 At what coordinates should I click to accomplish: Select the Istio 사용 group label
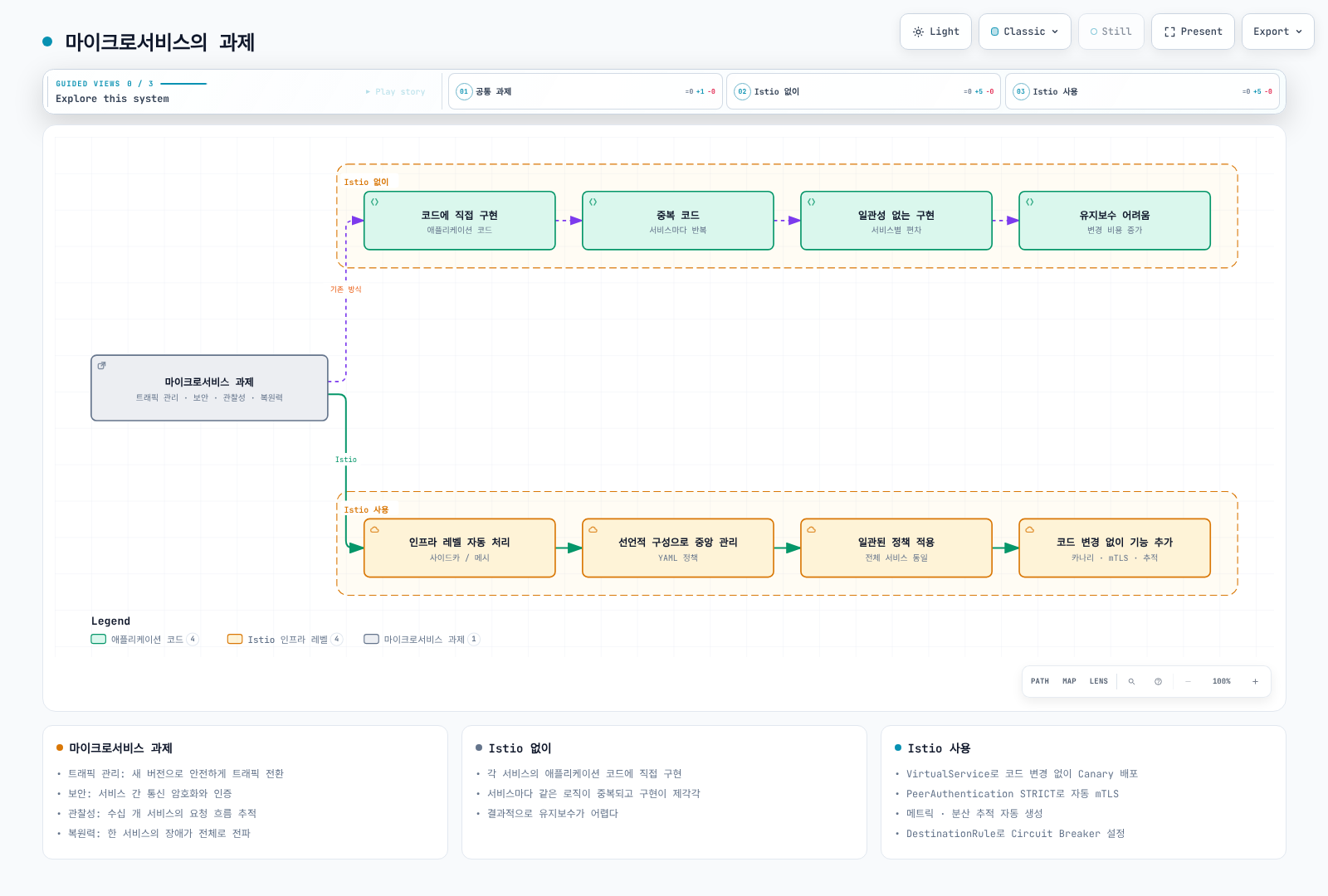point(366,510)
